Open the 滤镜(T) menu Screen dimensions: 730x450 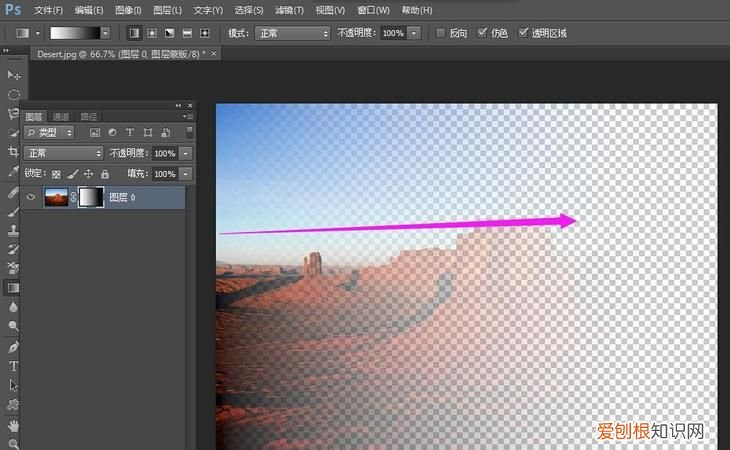pos(289,9)
